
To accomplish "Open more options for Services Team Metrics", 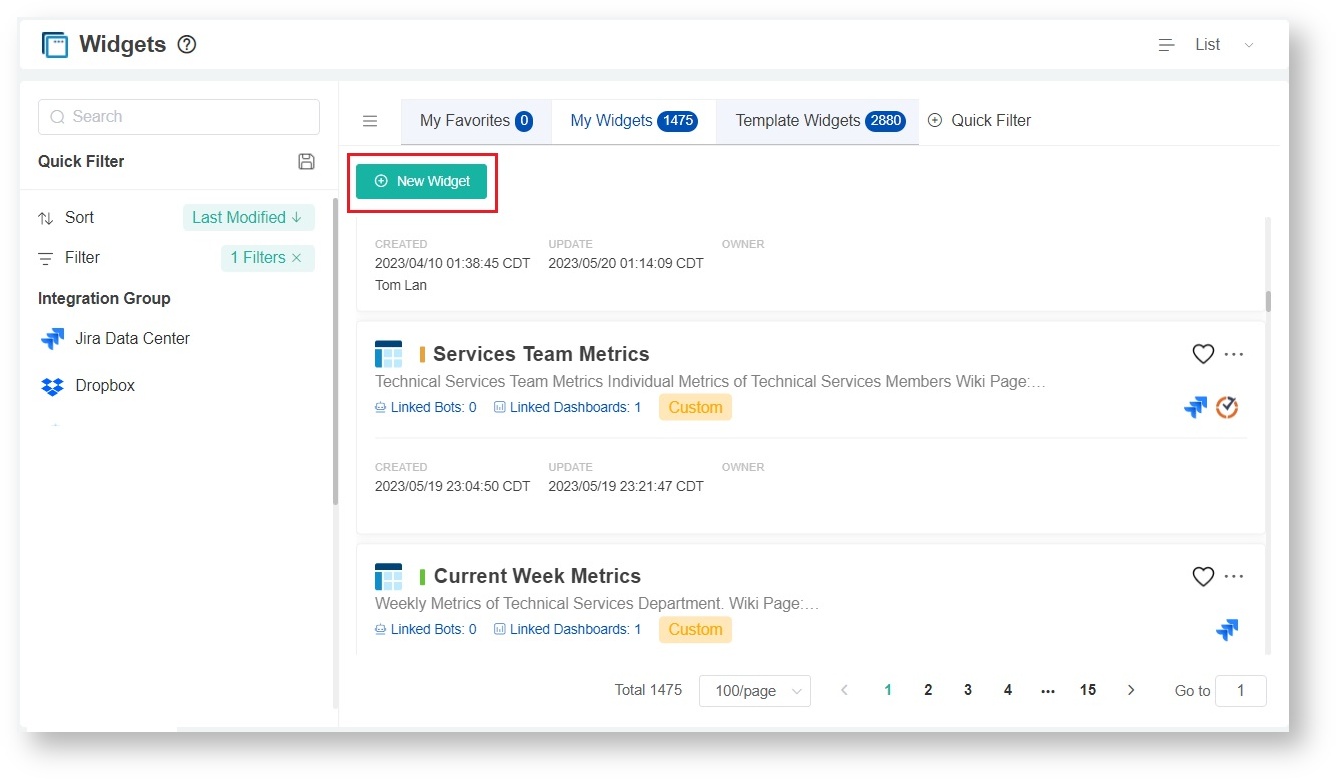I will (1234, 354).
